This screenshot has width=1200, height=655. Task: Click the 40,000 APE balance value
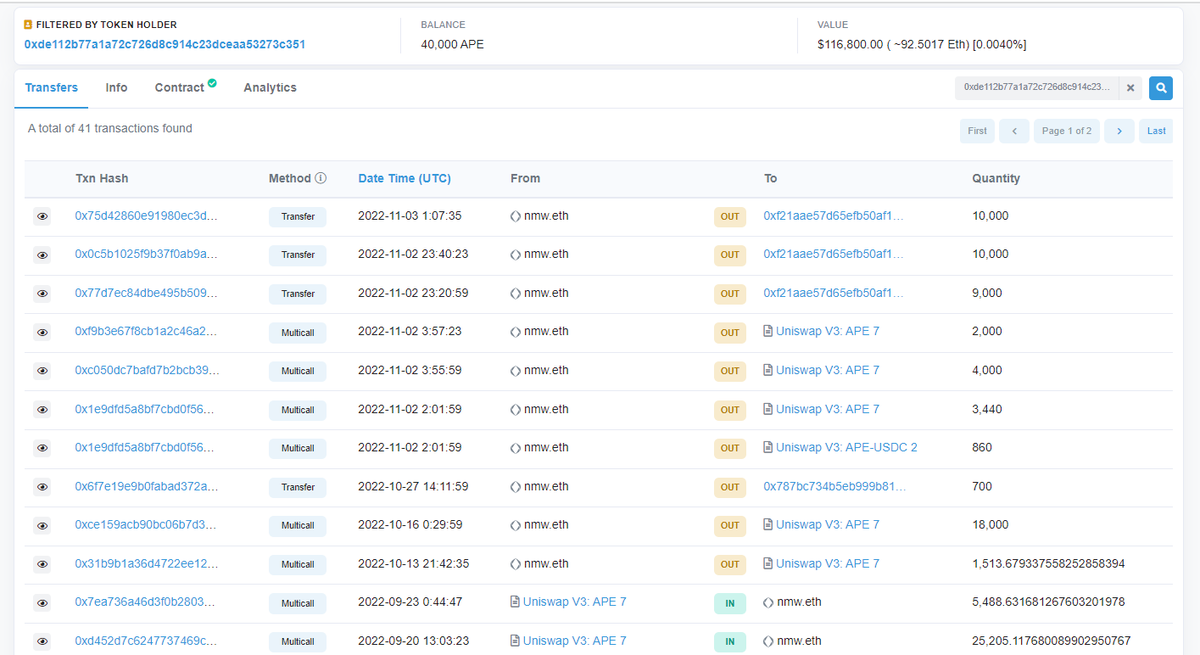tap(454, 45)
